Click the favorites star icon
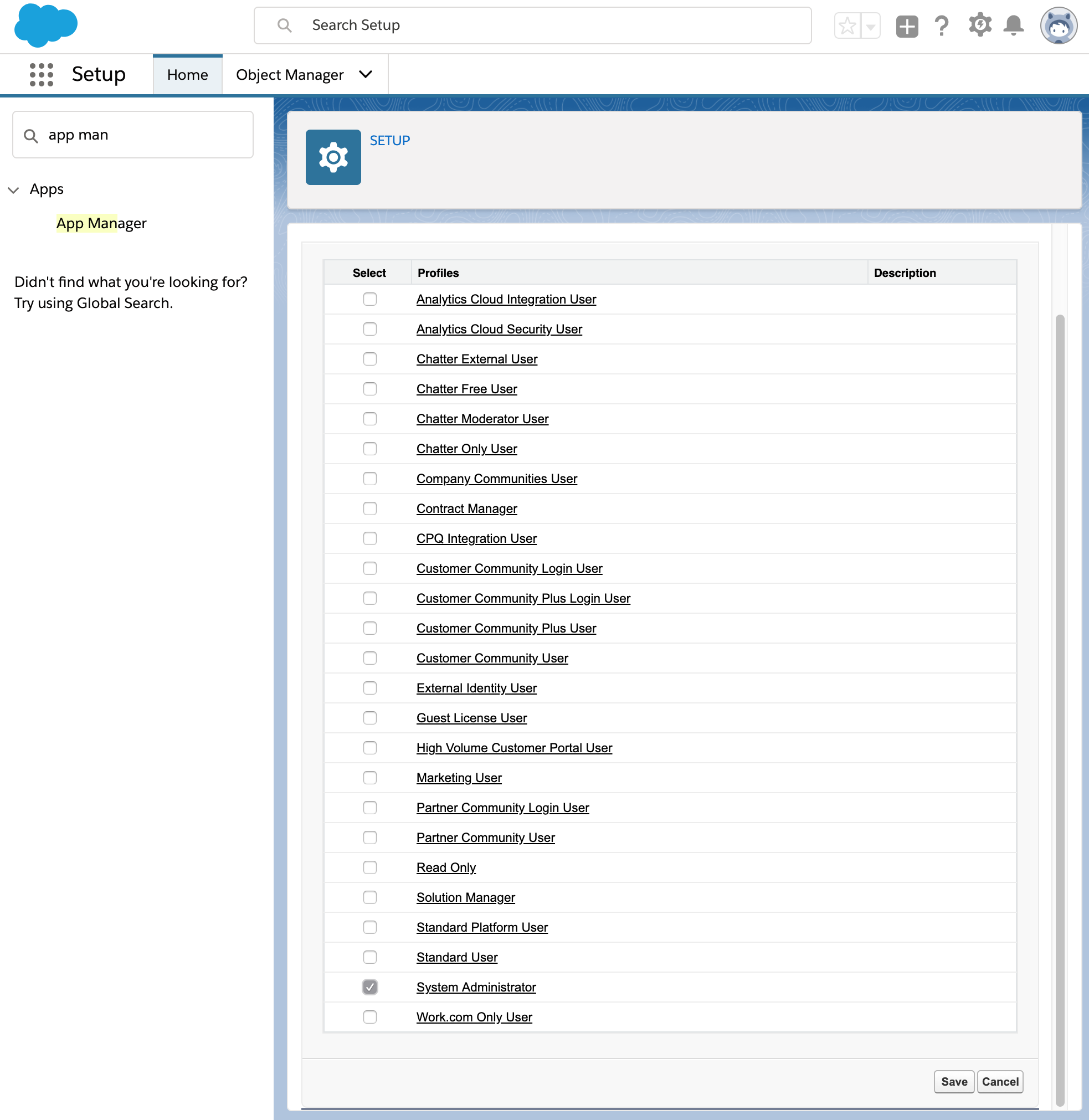 coord(847,25)
